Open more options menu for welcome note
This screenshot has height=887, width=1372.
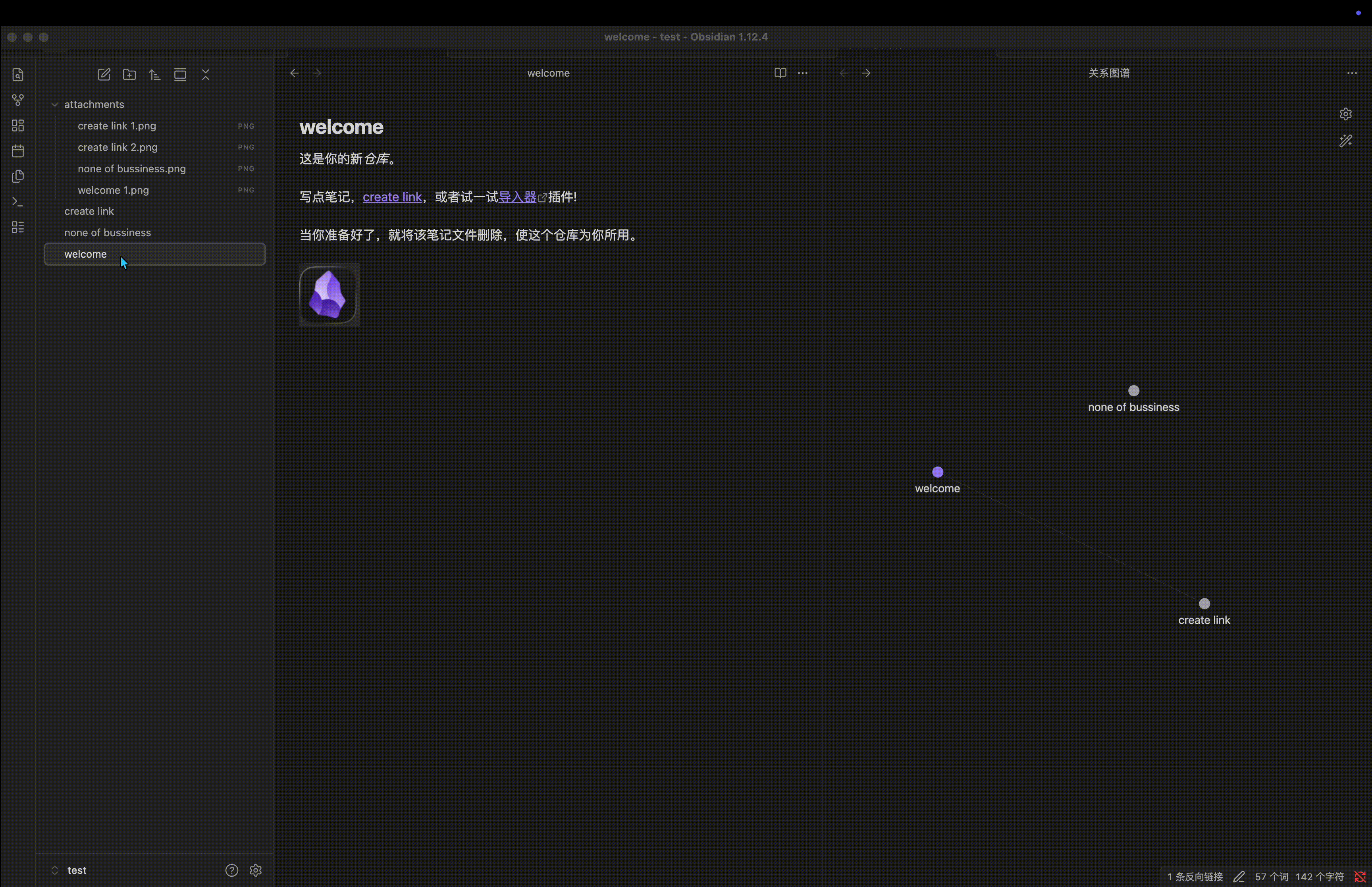[803, 73]
